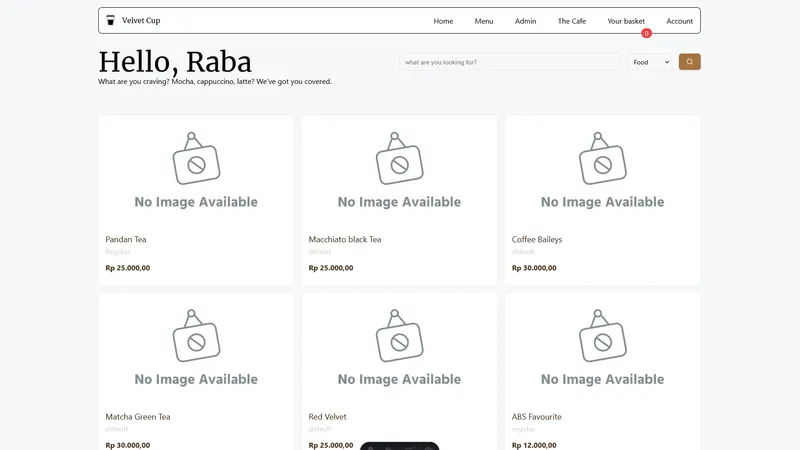Open Your basket
This screenshot has width=800, height=450.
click(626, 21)
